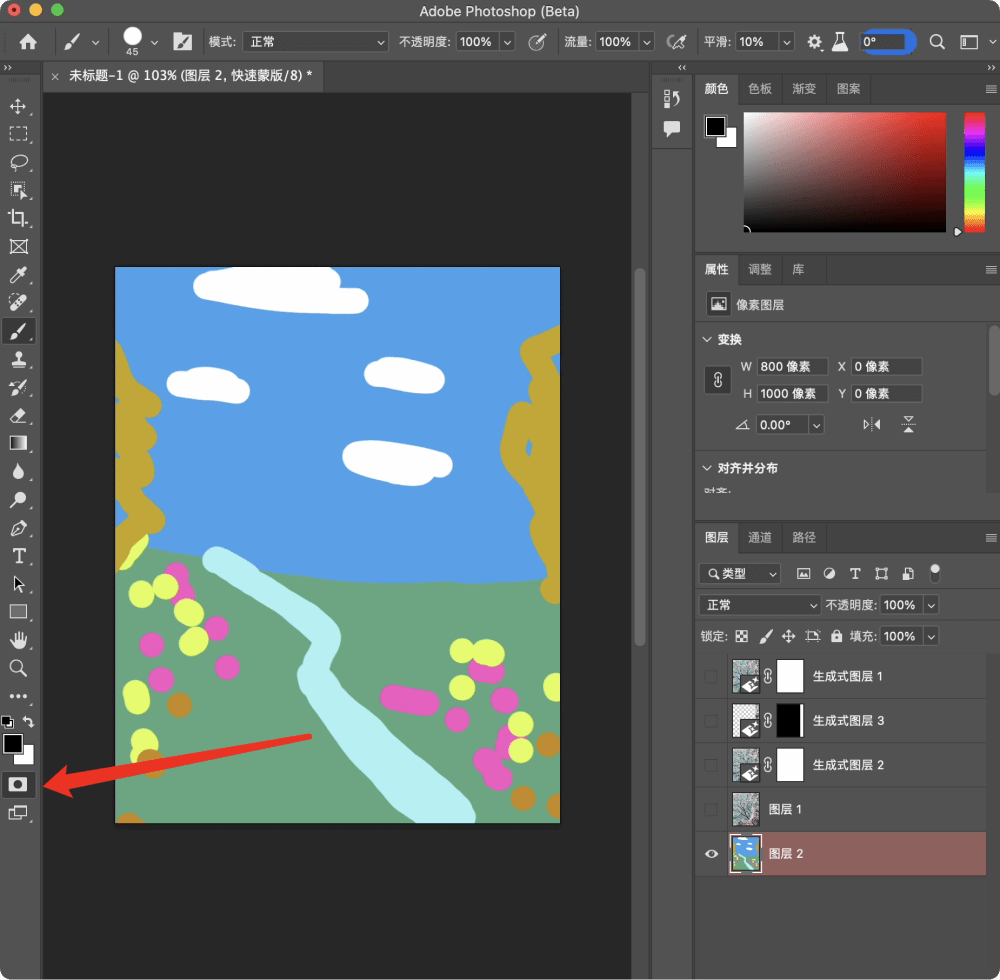Viewport: 1000px width, 980px height.
Task: Select the Type tool
Action: 19,555
